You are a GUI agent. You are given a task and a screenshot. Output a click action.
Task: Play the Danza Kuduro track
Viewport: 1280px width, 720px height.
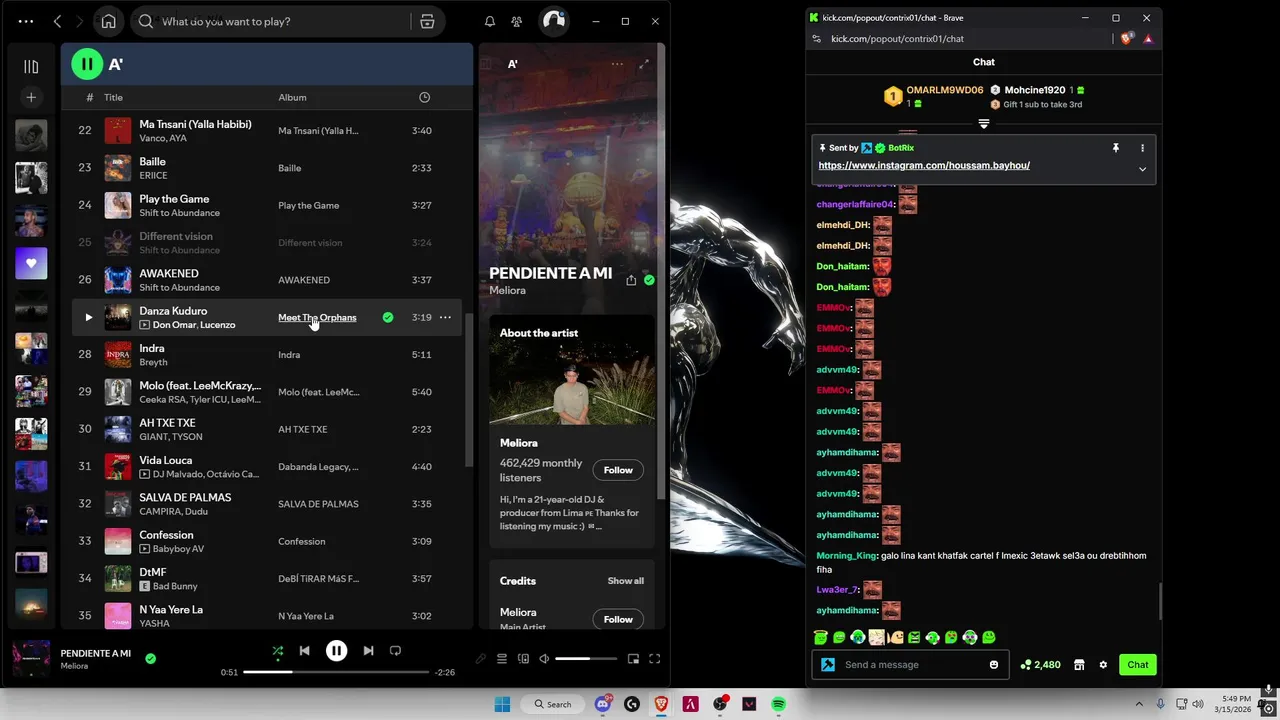point(88,318)
